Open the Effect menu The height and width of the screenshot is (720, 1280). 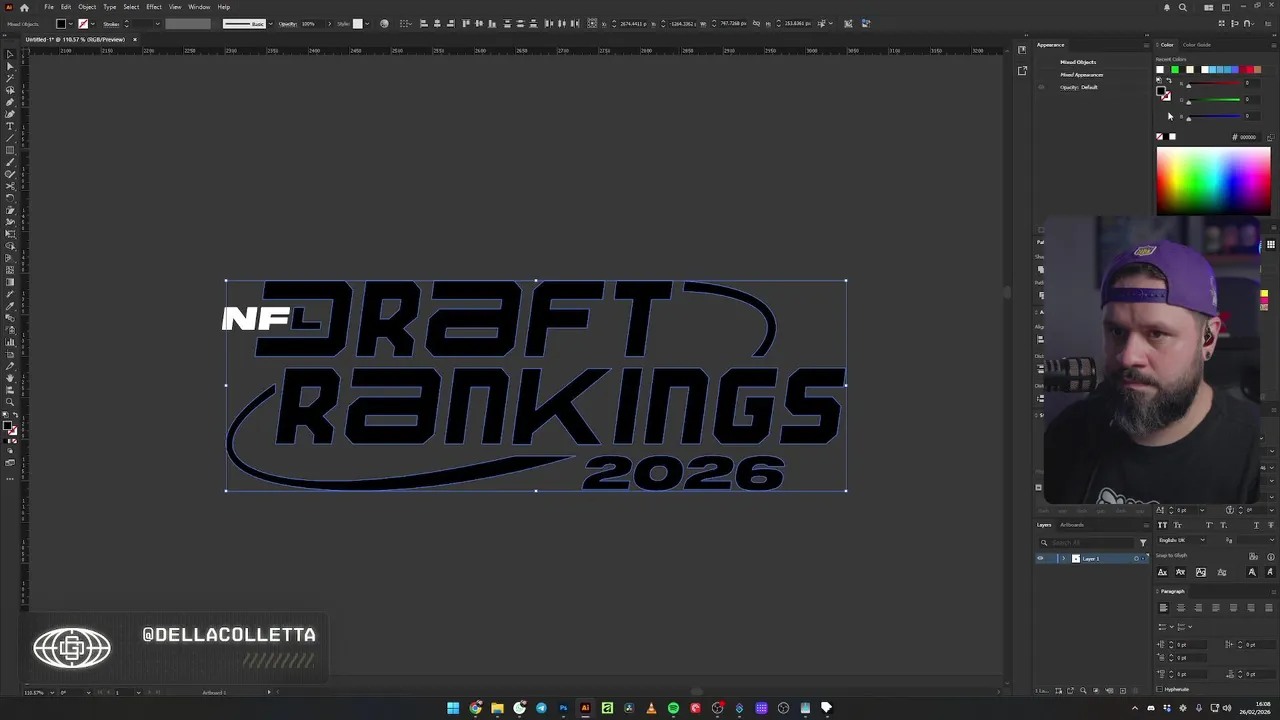tap(154, 7)
